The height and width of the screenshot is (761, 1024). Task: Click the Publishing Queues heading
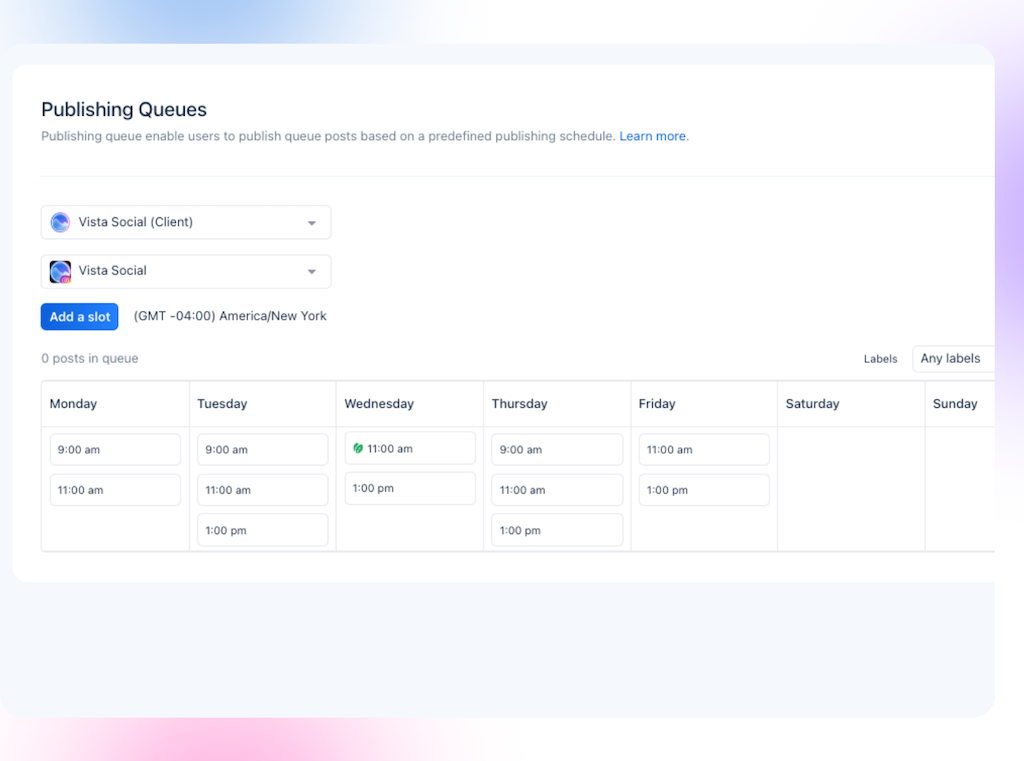(124, 110)
